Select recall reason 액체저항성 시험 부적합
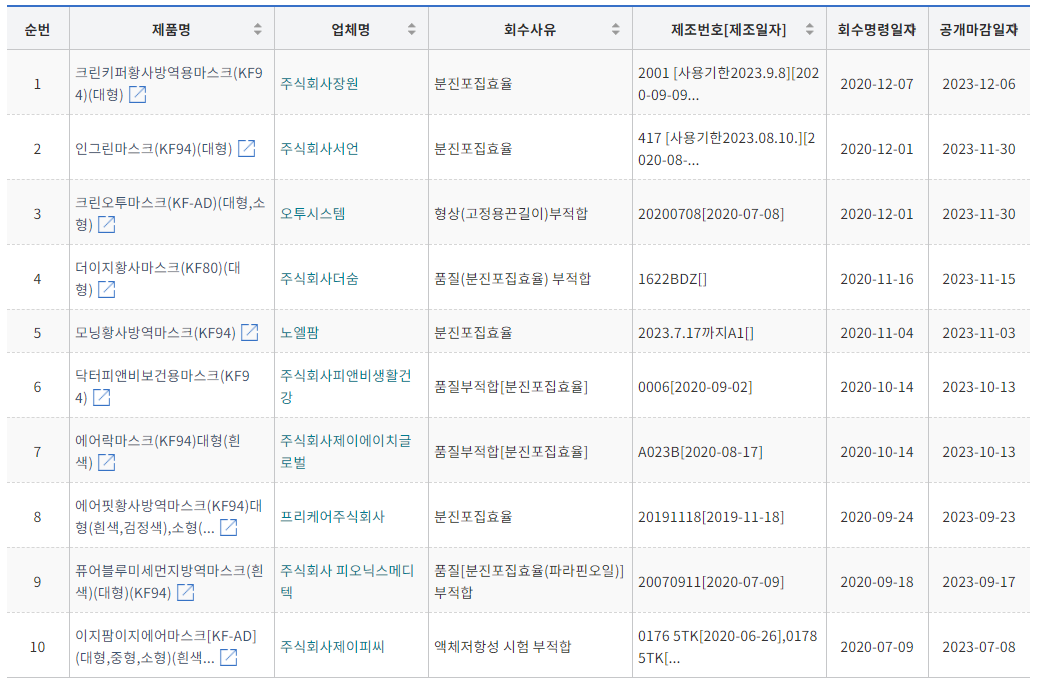 pos(502,647)
